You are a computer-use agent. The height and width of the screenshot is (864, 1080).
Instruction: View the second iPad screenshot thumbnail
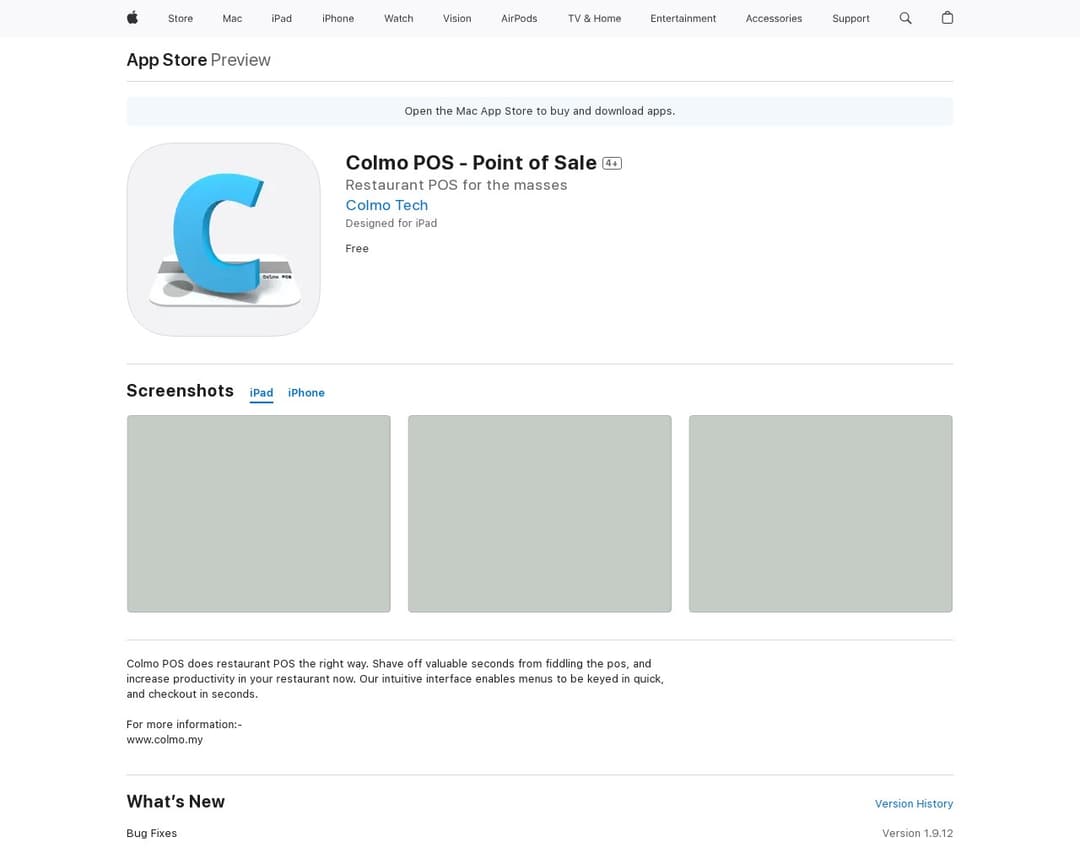point(539,513)
